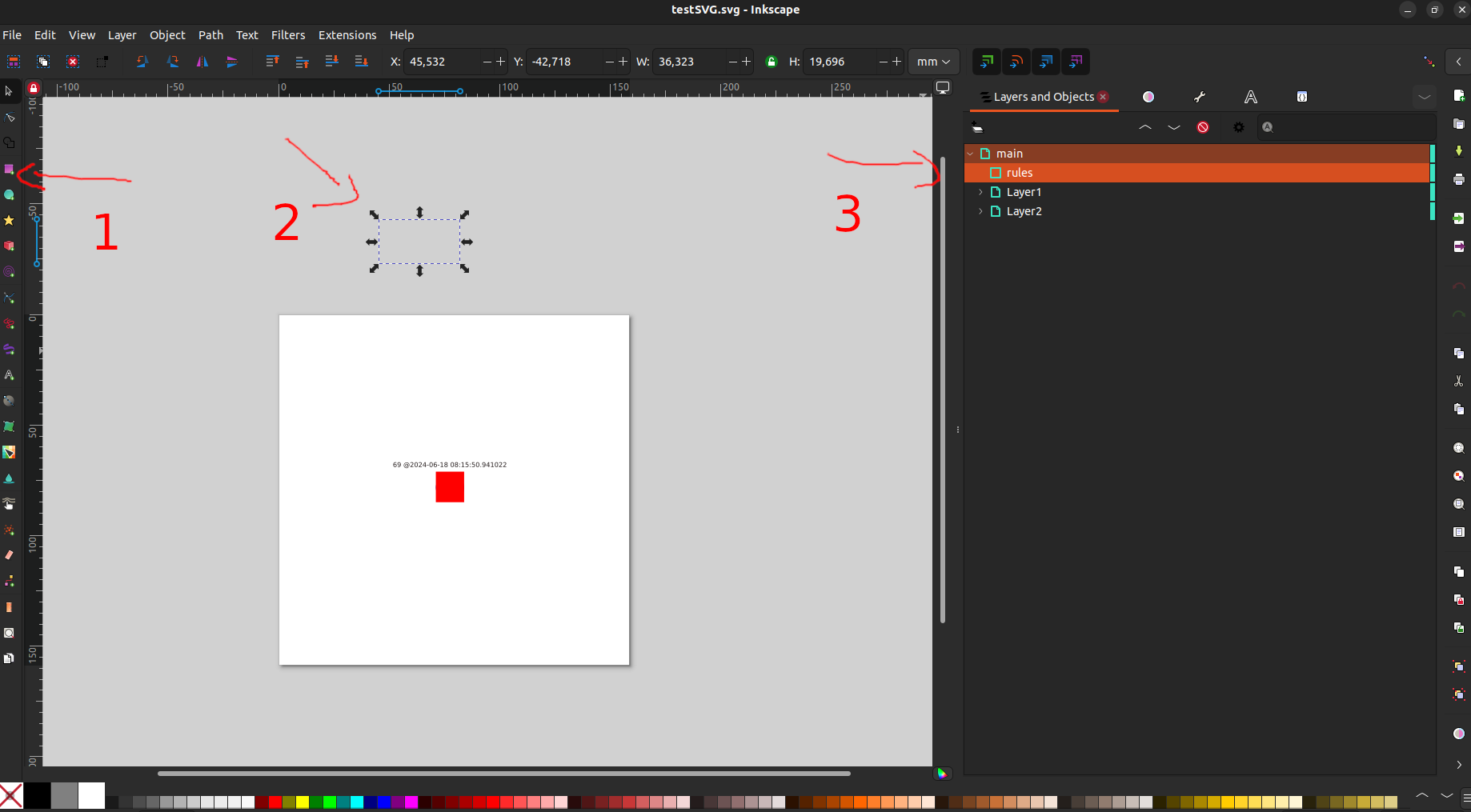Select the Star tool
Viewport: 1471px width, 812px height.
coord(10,220)
